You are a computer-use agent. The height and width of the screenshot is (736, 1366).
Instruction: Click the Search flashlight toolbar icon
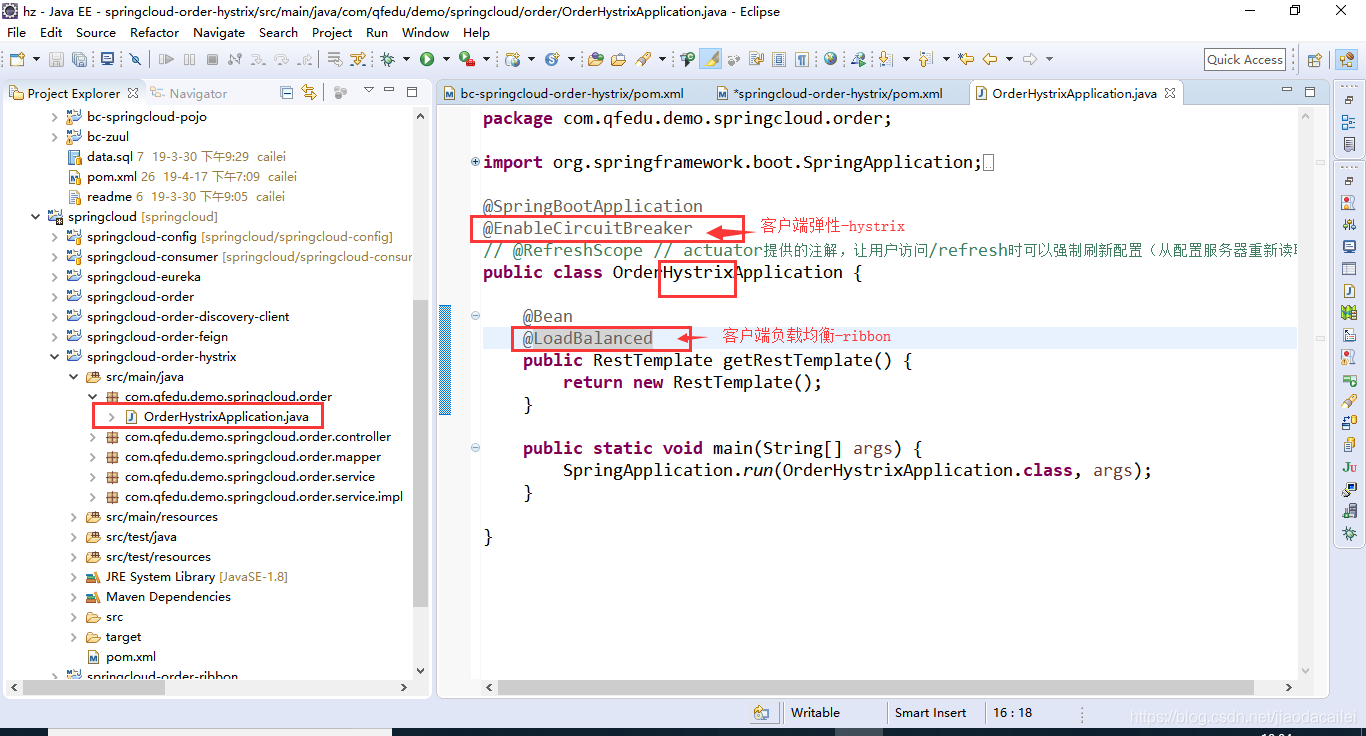click(643, 59)
